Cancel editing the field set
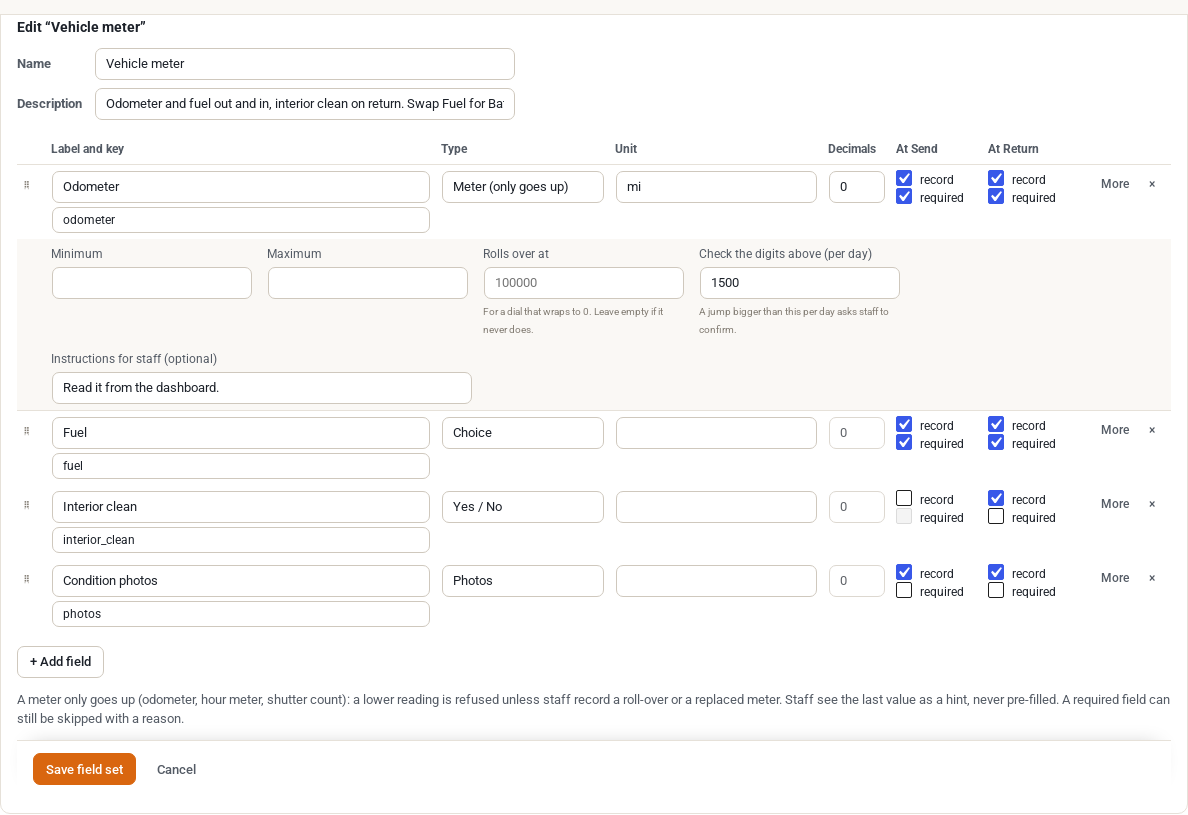The height and width of the screenshot is (815, 1188). click(x=177, y=770)
